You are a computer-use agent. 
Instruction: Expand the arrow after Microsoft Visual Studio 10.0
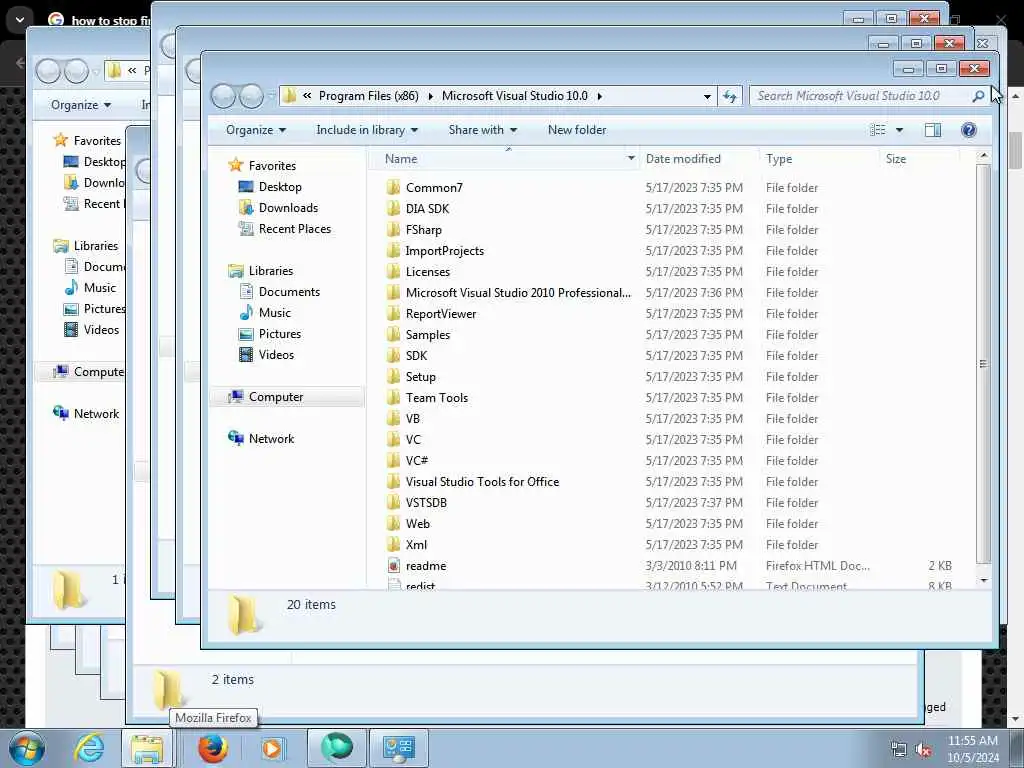(x=600, y=96)
